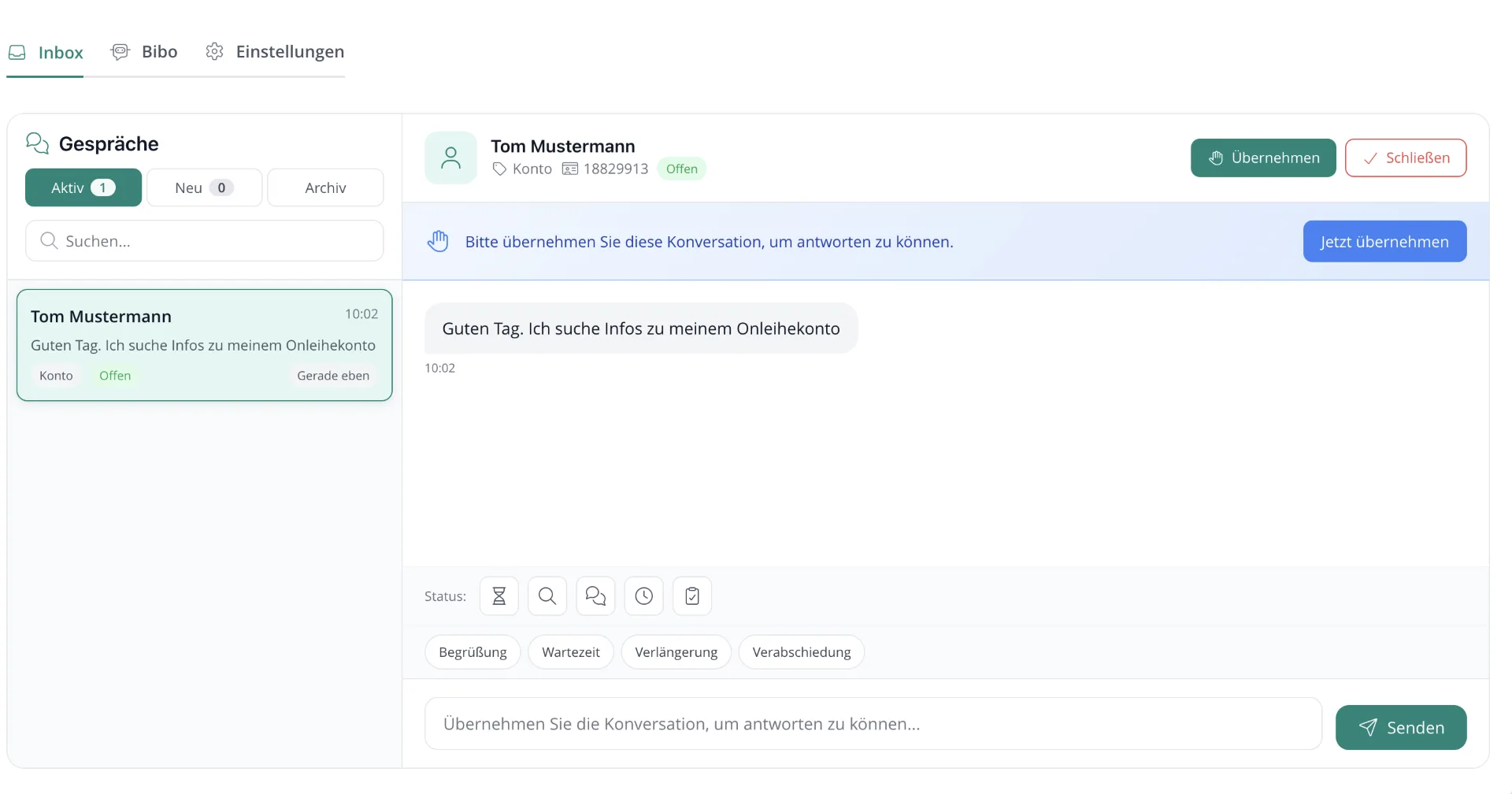Click the message reply input field
This screenshot has height=794, width=1512.
[x=873, y=724]
